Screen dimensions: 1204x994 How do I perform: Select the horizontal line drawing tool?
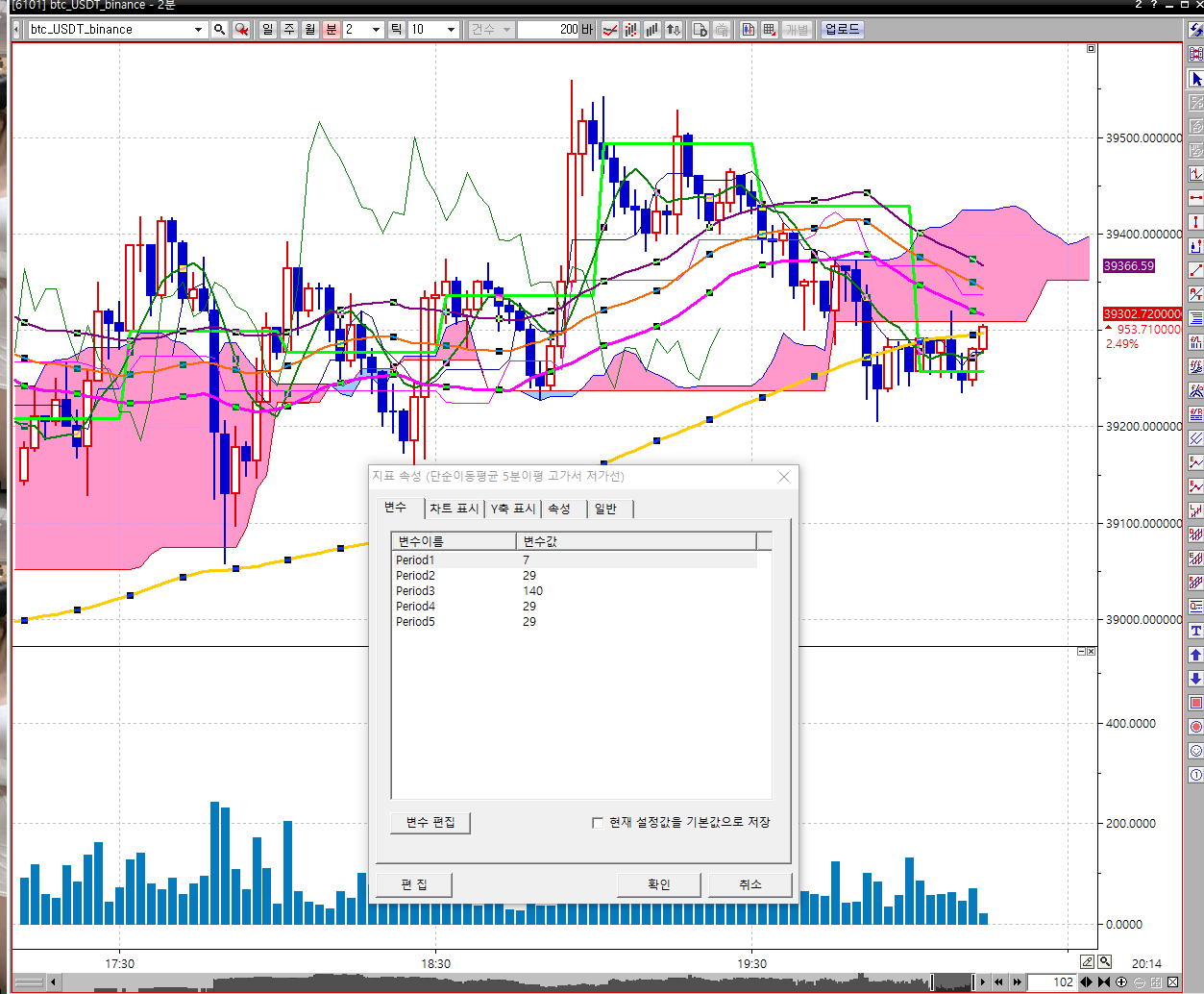(x=1195, y=198)
